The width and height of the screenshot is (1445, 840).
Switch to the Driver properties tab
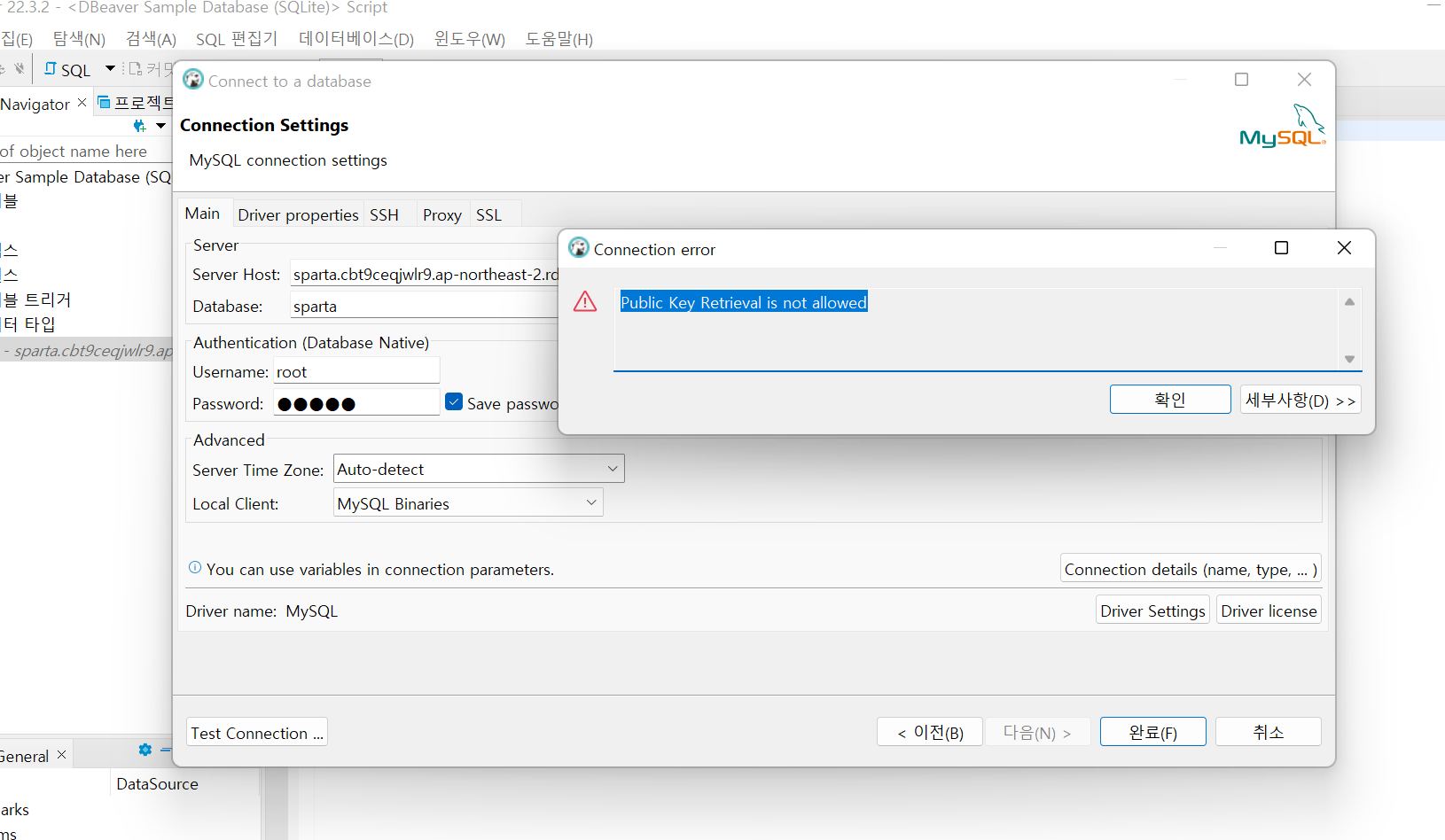[298, 215]
